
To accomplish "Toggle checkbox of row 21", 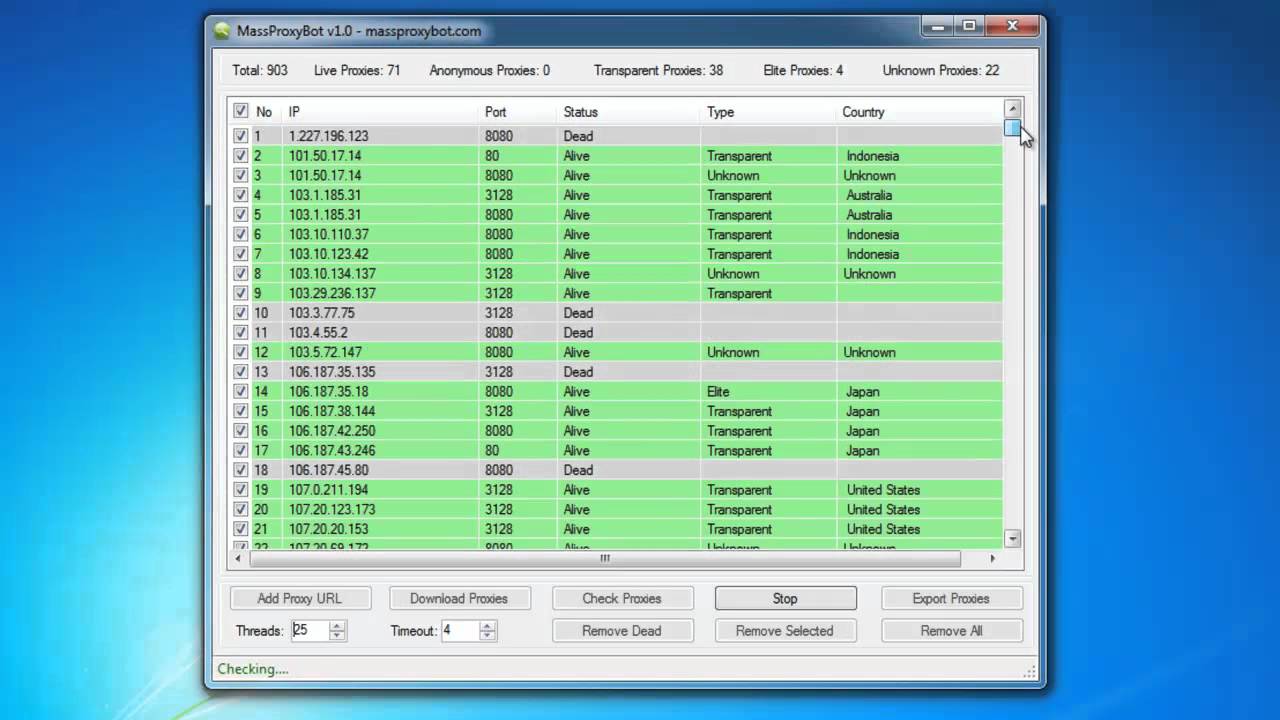I will click(x=241, y=529).
